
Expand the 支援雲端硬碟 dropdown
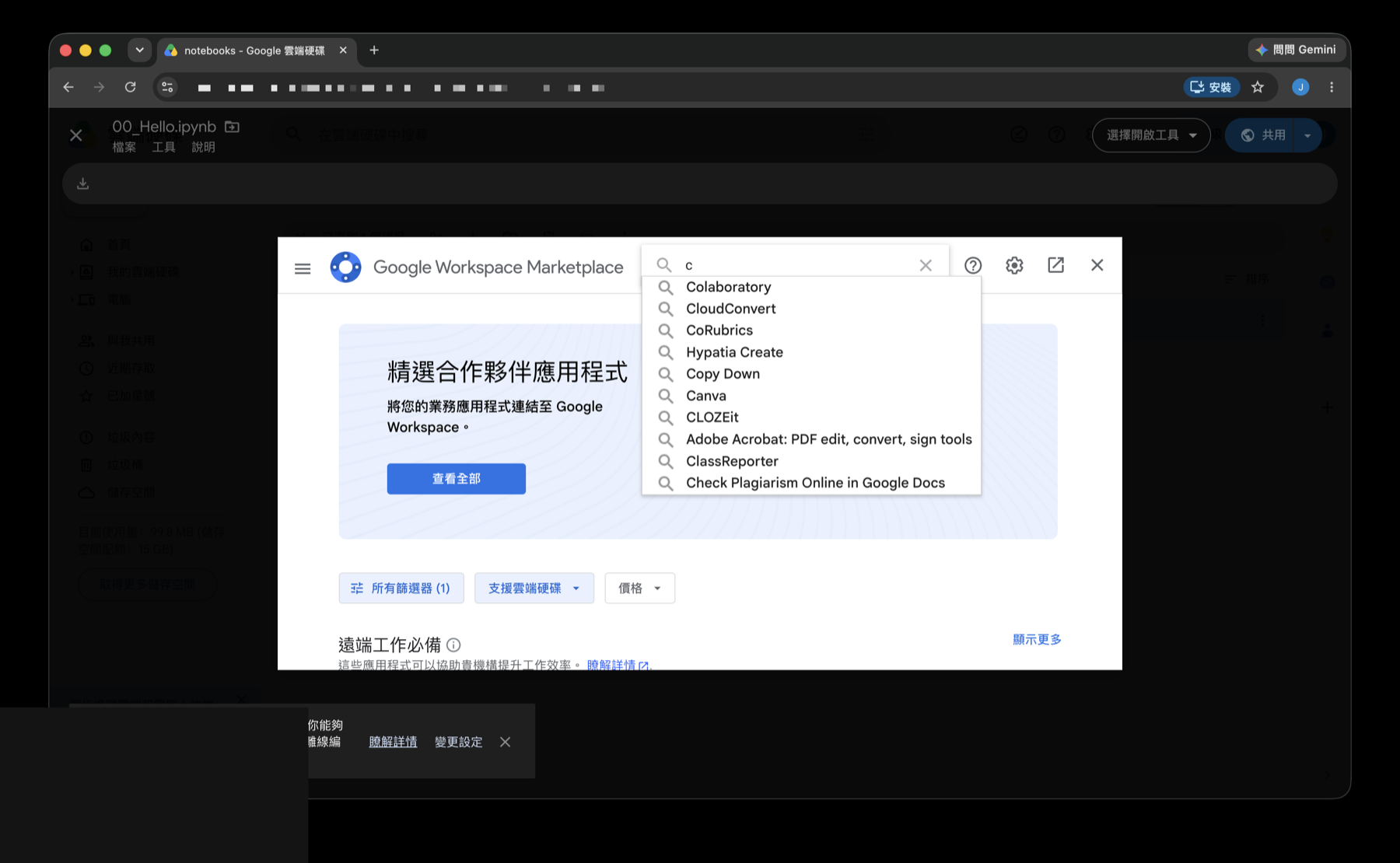point(534,588)
